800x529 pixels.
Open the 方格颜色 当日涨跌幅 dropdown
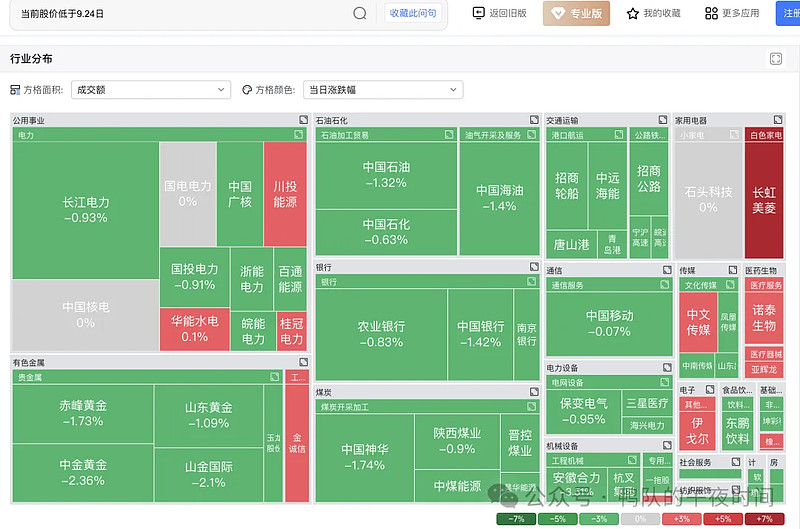click(x=383, y=90)
